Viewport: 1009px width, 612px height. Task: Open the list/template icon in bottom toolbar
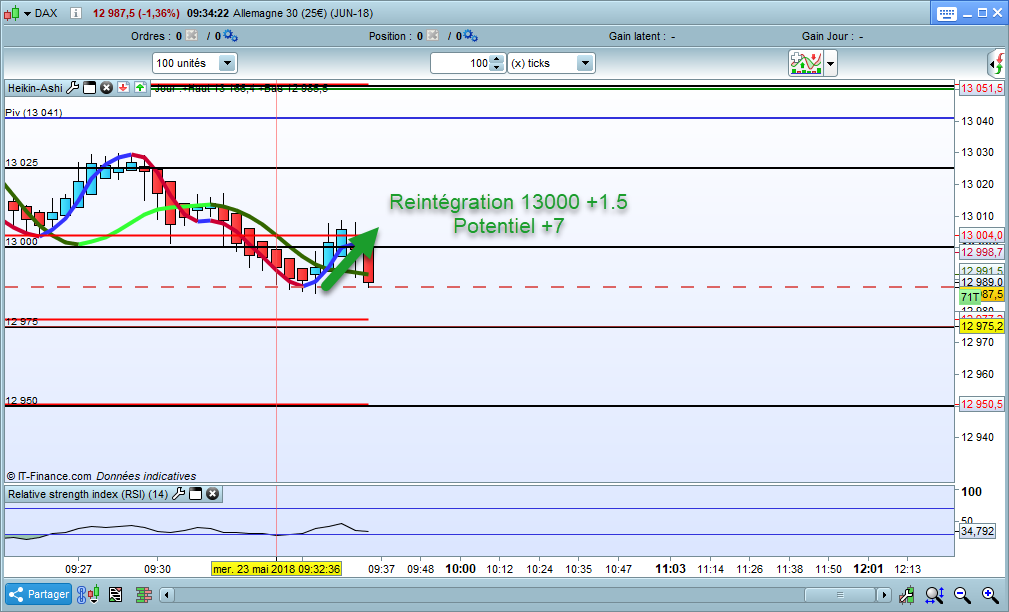[x=116, y=595]
